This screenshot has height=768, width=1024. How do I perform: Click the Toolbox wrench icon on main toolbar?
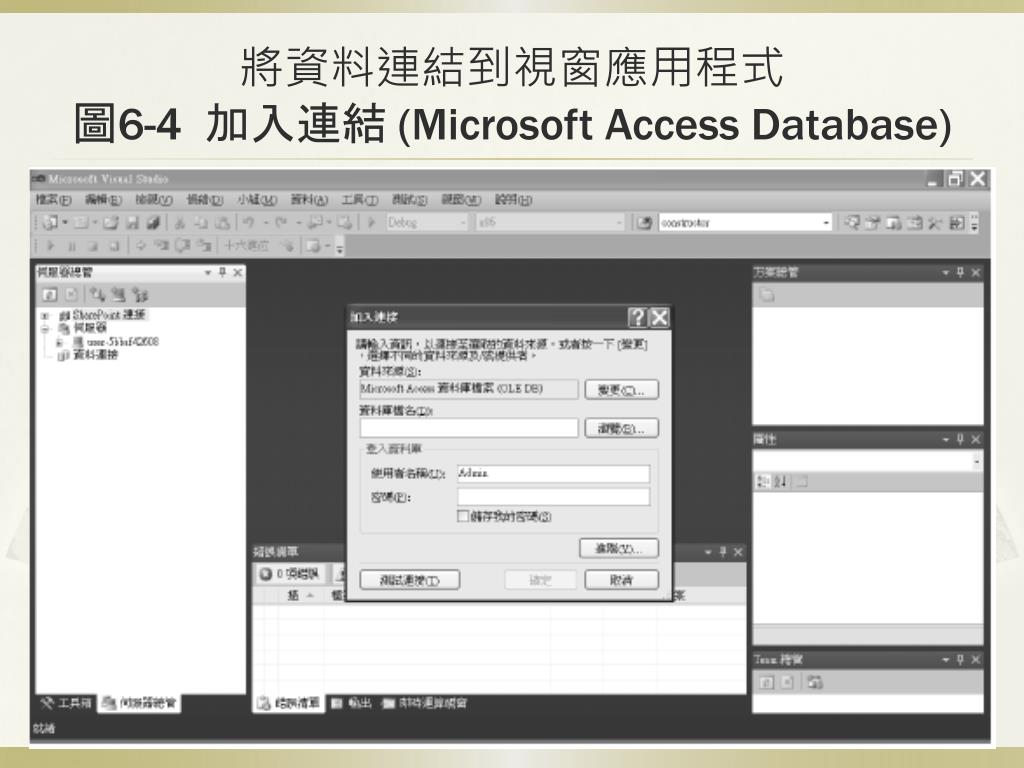[935, 223]
